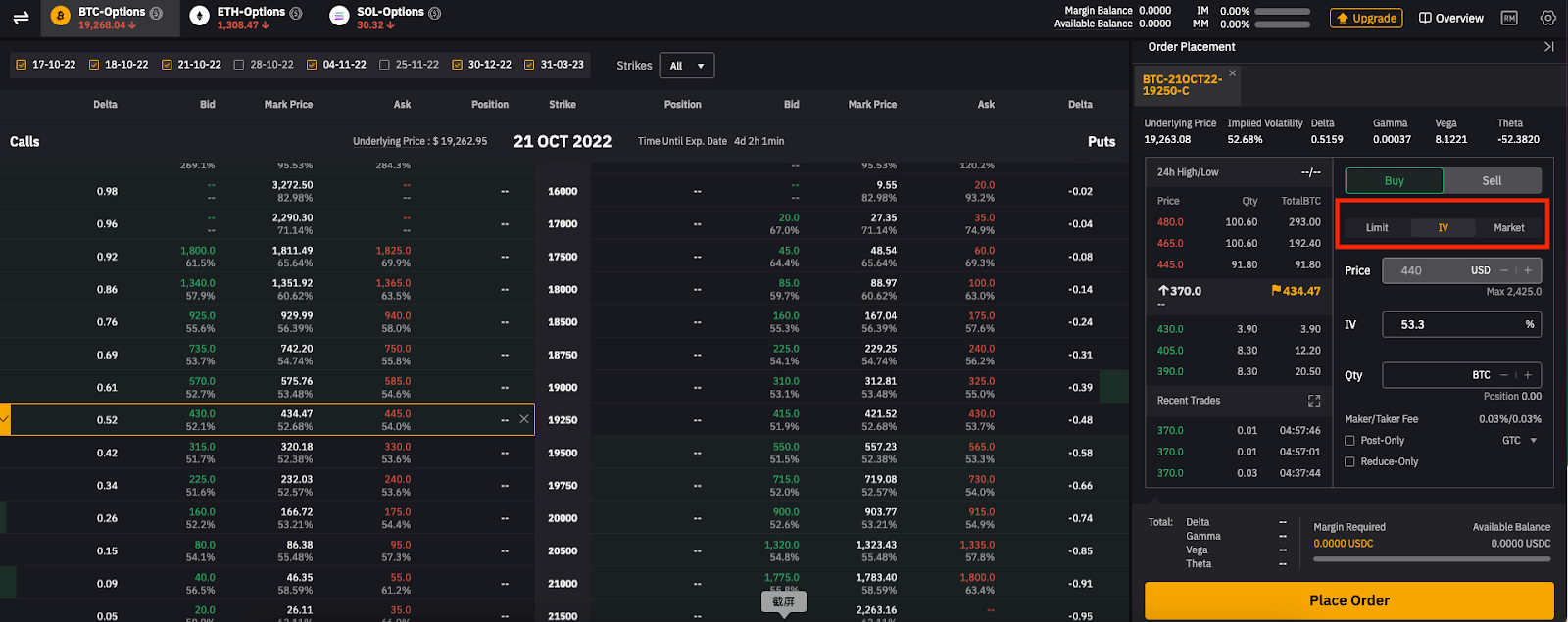Enable the 28-10-22 expiry checkbox
This screenshot has height=622, width=1568.
[x=239, y=65]
